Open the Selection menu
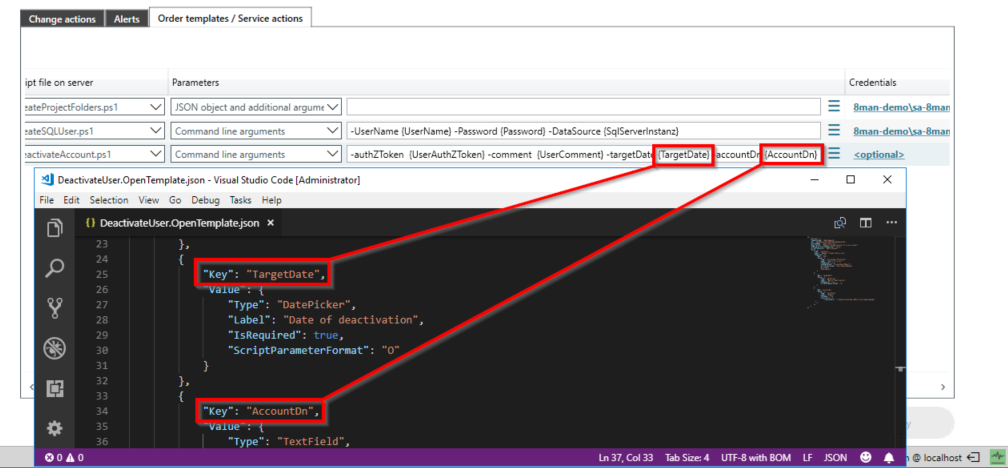Viewport: 1008px width, 468px height. (x=109, y=200)
